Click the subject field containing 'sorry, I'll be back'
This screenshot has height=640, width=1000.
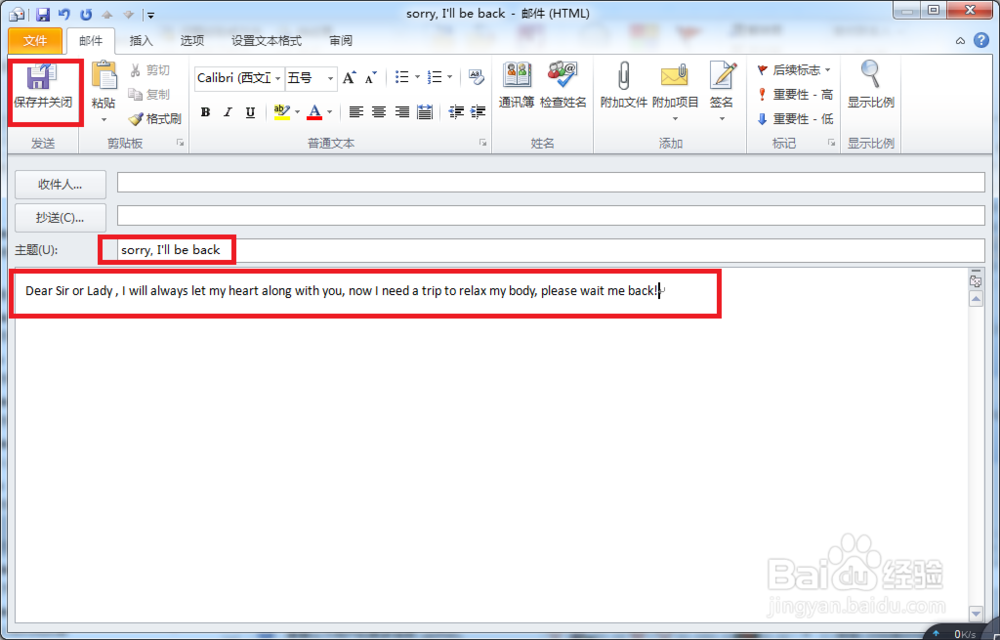(551, 250)
